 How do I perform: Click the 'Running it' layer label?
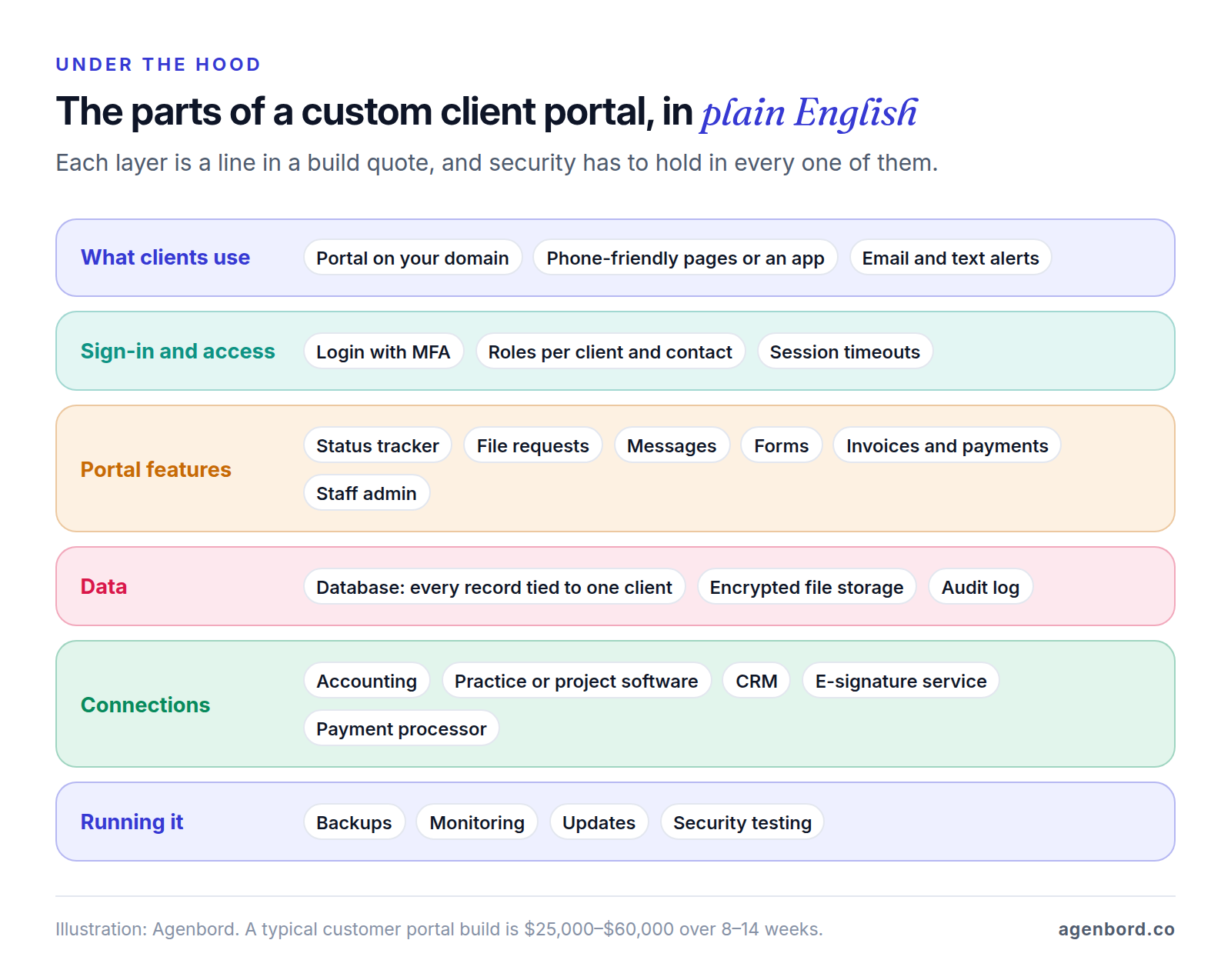point(132,822)
